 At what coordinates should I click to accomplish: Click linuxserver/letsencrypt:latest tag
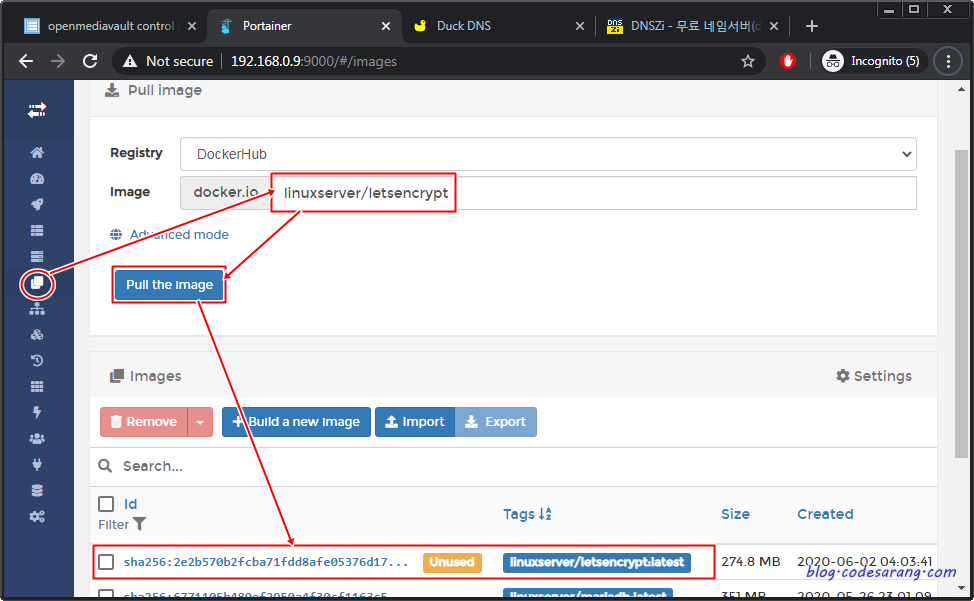point(597,563)
